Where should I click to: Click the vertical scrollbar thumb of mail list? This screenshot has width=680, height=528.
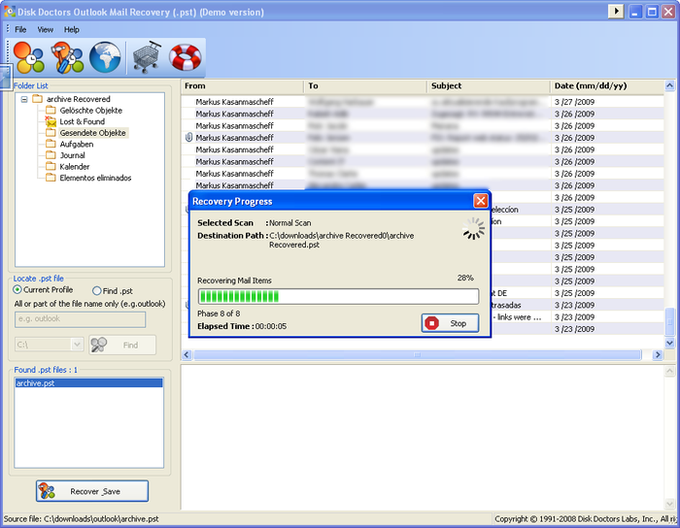[x=670, y=322]
